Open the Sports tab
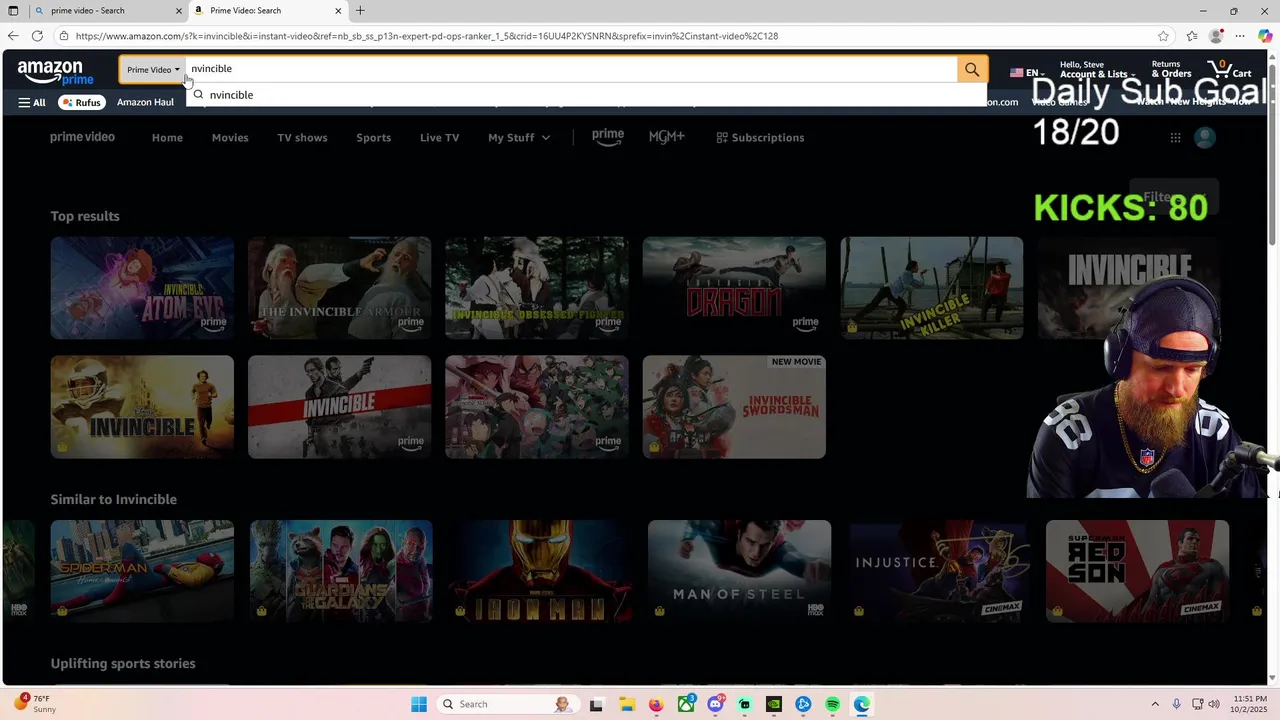Image resolution: width=1280 pixels, height=720 pixels. [x=373, y=137]
